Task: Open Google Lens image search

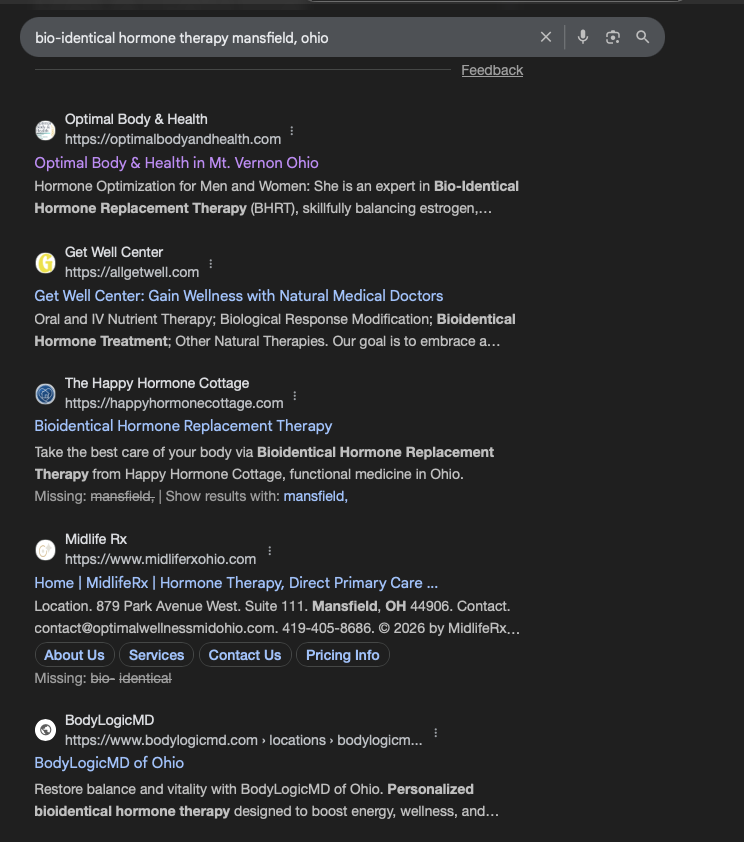Action: pos(615,36)
